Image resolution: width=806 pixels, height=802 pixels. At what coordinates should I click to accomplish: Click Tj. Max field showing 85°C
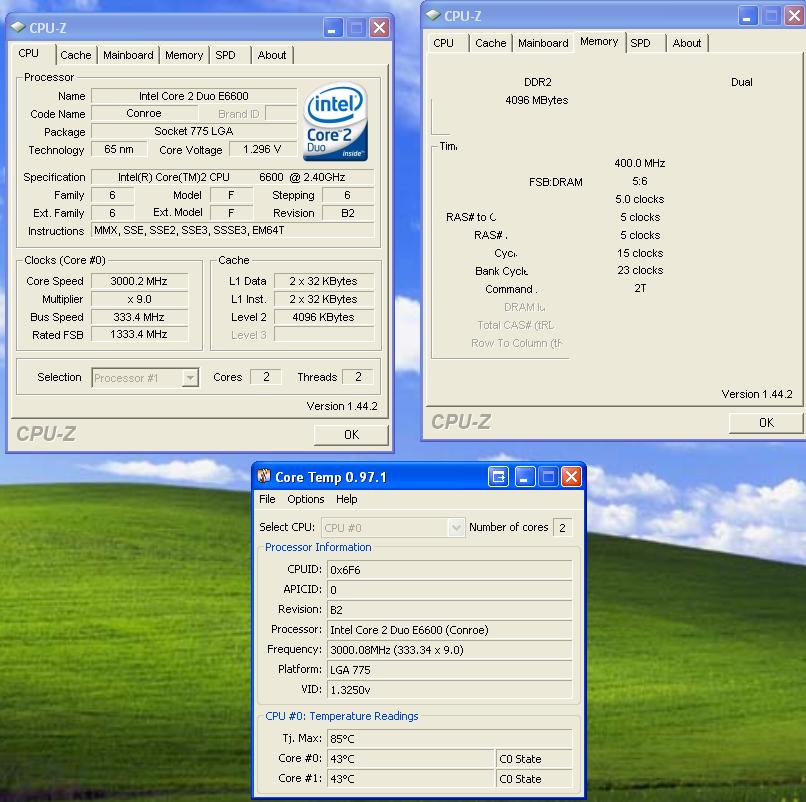(x=450, y=739)
